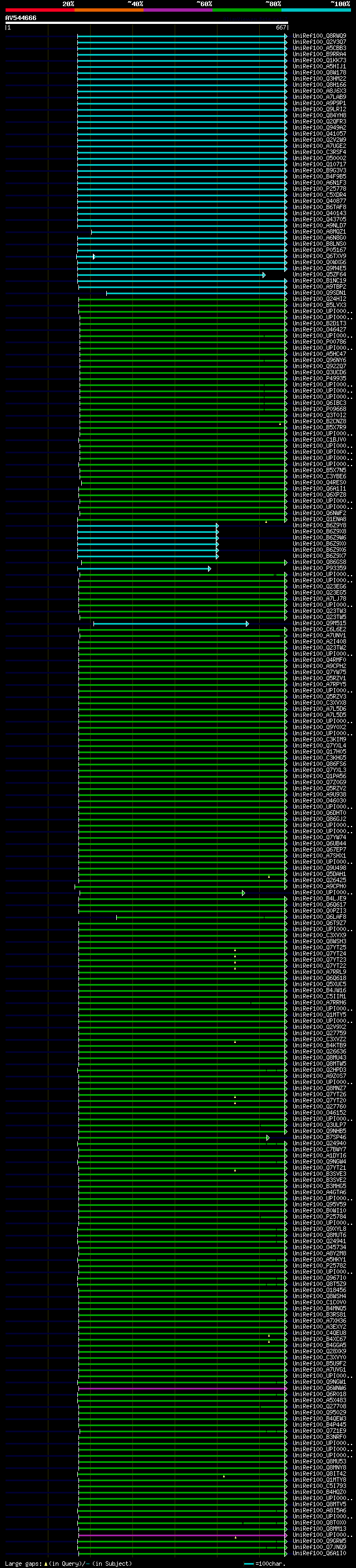Select the UniRef100_P49935 label
The image size is (356, 1568).
coord(319,379)
